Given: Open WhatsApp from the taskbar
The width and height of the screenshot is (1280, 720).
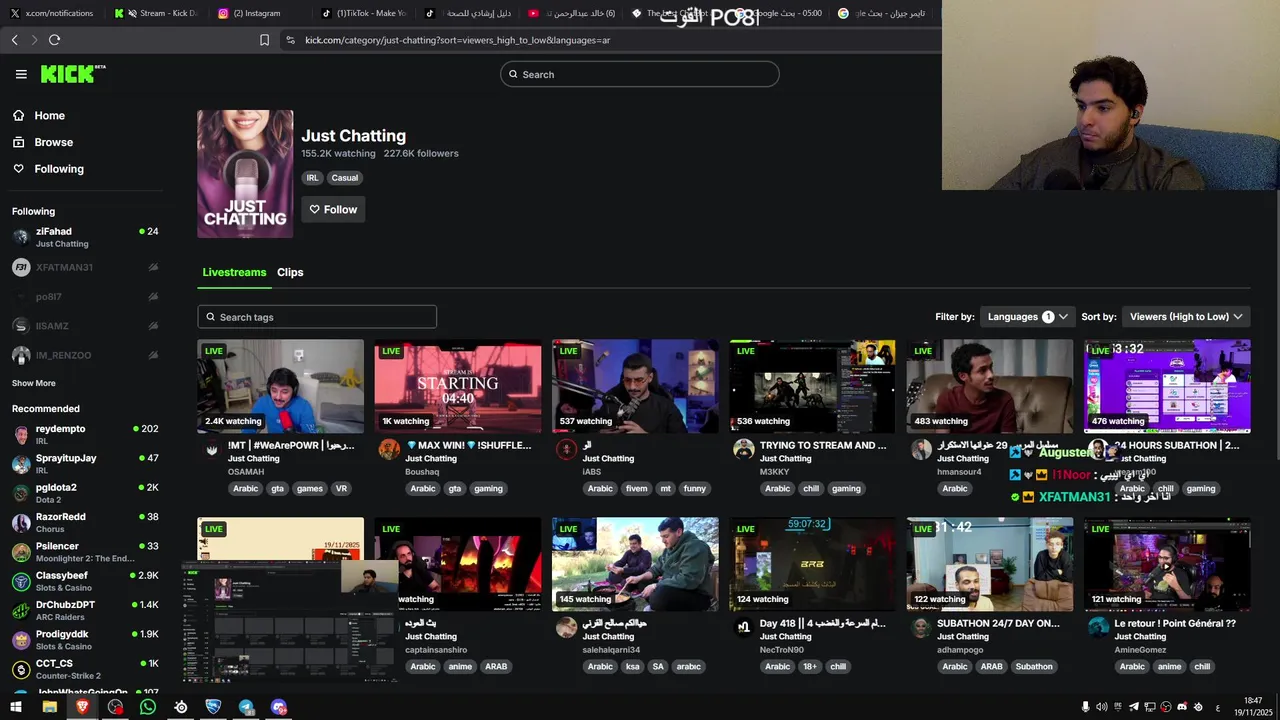Looking at the screenshot, I should (x=148, y=707).
